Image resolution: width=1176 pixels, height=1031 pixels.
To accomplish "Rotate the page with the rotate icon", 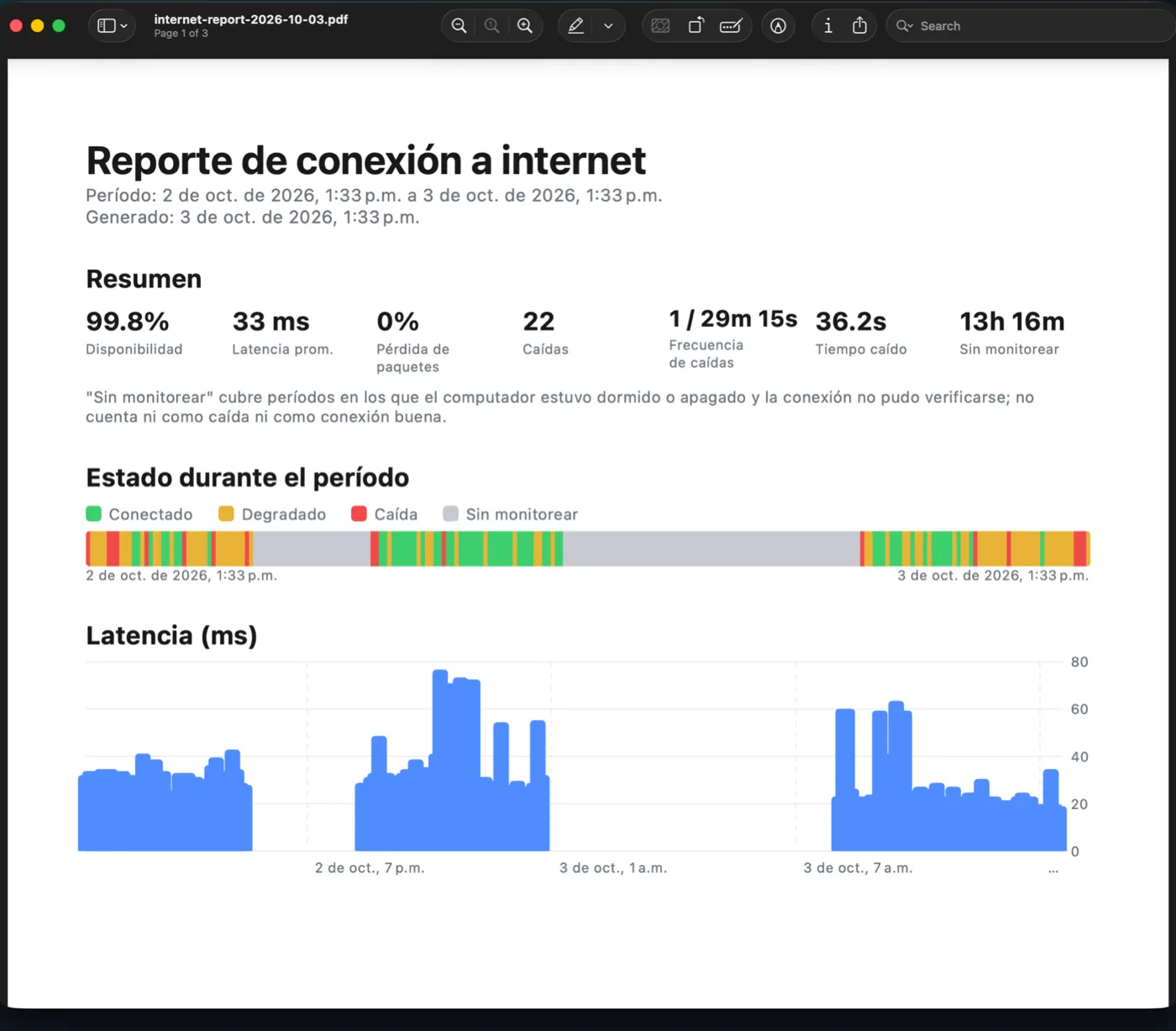I will [x=696, y=26].
